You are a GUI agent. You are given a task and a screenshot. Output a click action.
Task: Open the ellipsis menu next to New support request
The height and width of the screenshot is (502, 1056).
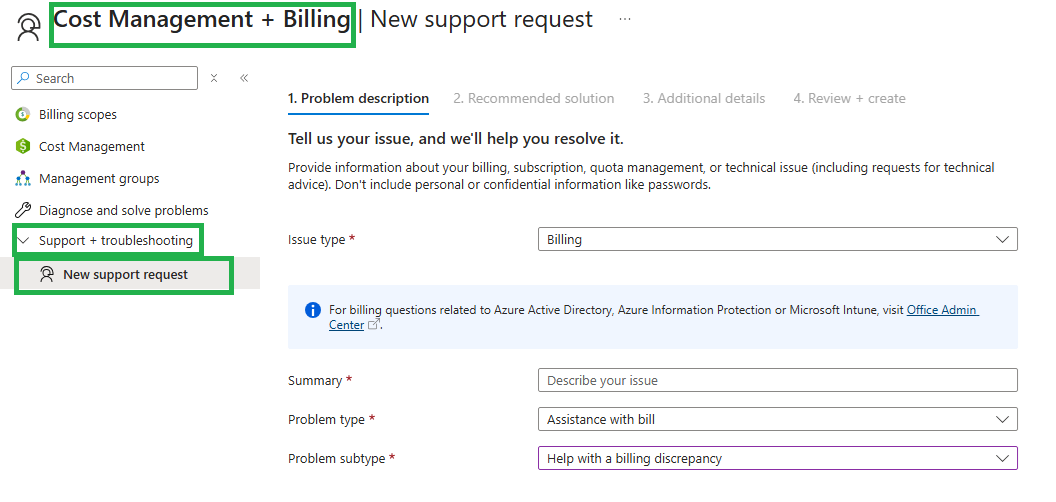(625, 19)
